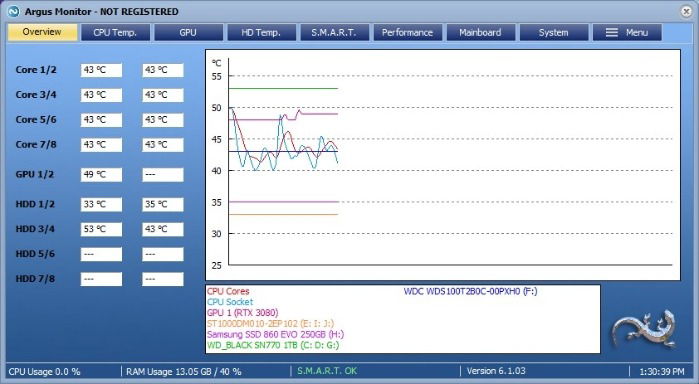Go to the HD Temp. tab

261,33
